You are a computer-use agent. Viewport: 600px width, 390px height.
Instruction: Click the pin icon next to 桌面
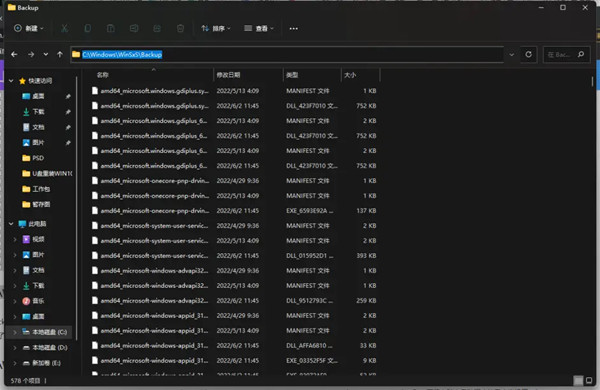click(x=68, y=96)
